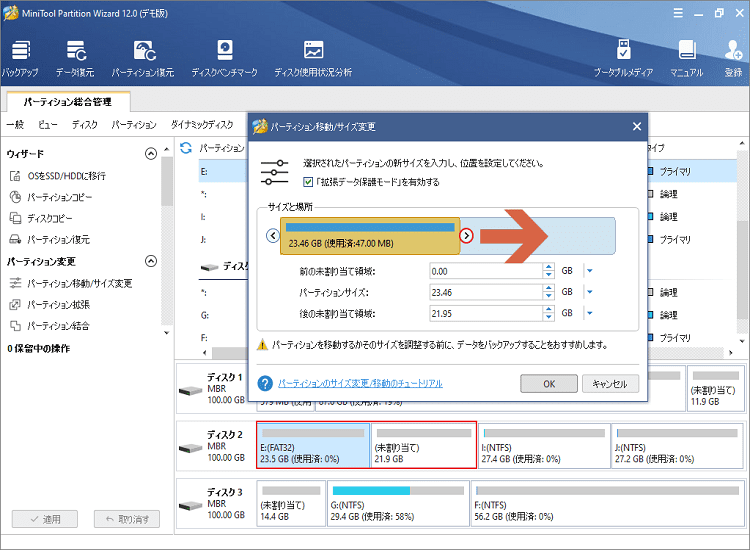Open the General (一般) menu
Image resolution: width=750 pixels, height=550 pixels.
coord(15,125)
